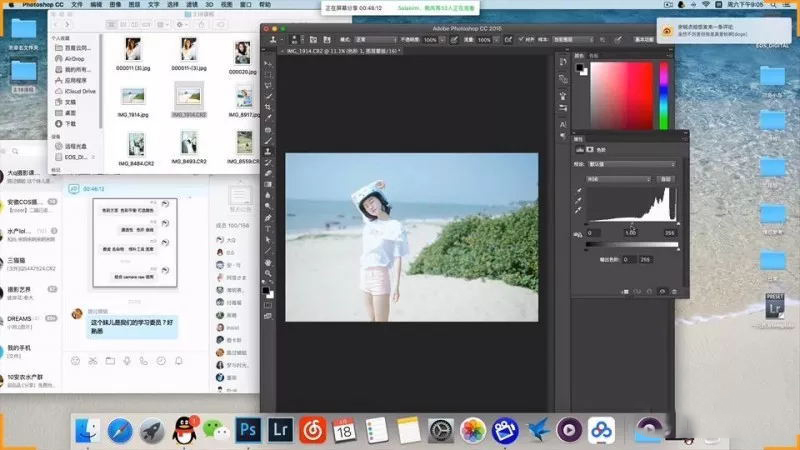
Task: Select the Clone Stamp tool
Action: (268, 152)
